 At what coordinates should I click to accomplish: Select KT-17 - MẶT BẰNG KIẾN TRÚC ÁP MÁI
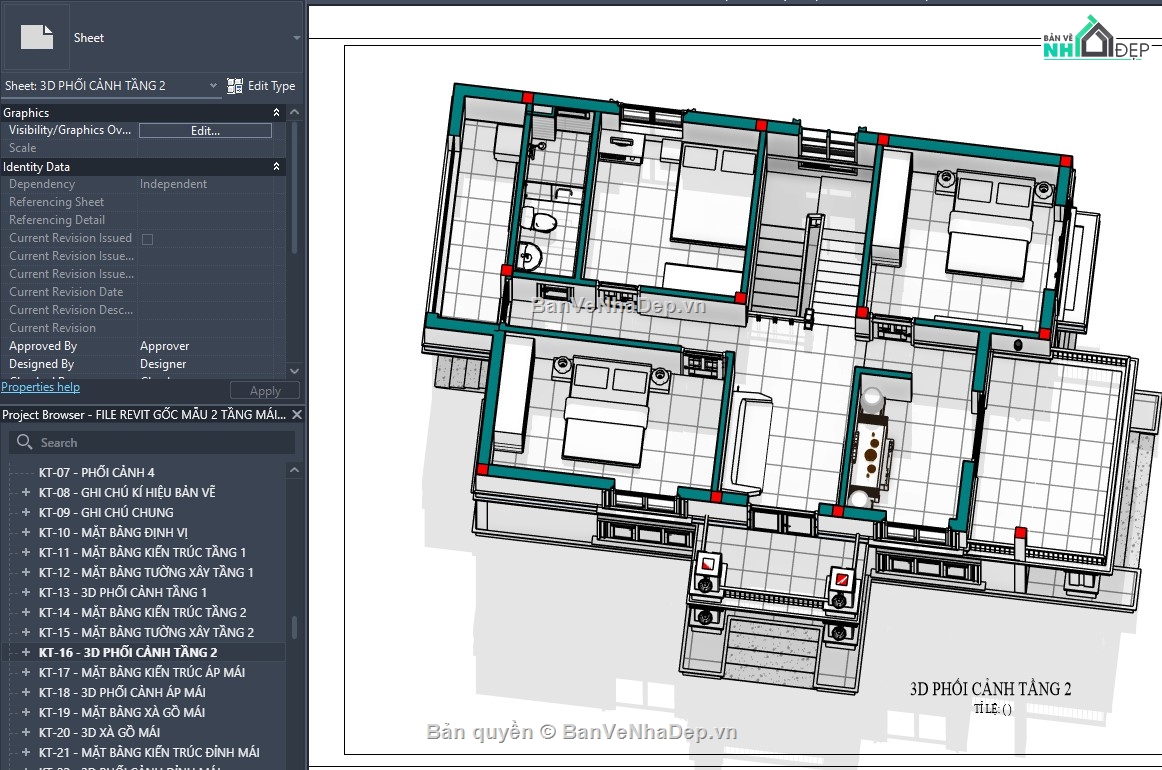point(142,672)
